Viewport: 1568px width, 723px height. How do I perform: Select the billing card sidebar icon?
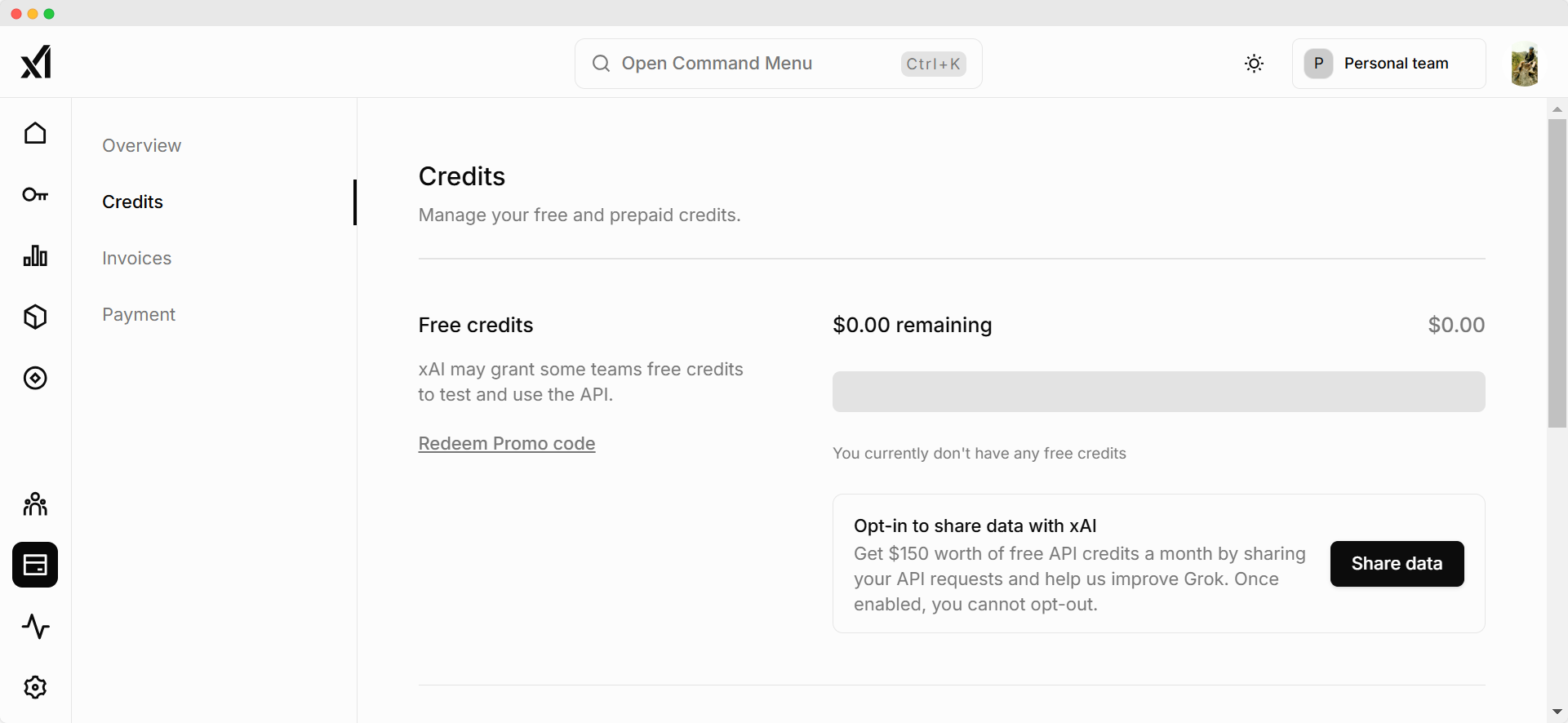tap(35, 565)
